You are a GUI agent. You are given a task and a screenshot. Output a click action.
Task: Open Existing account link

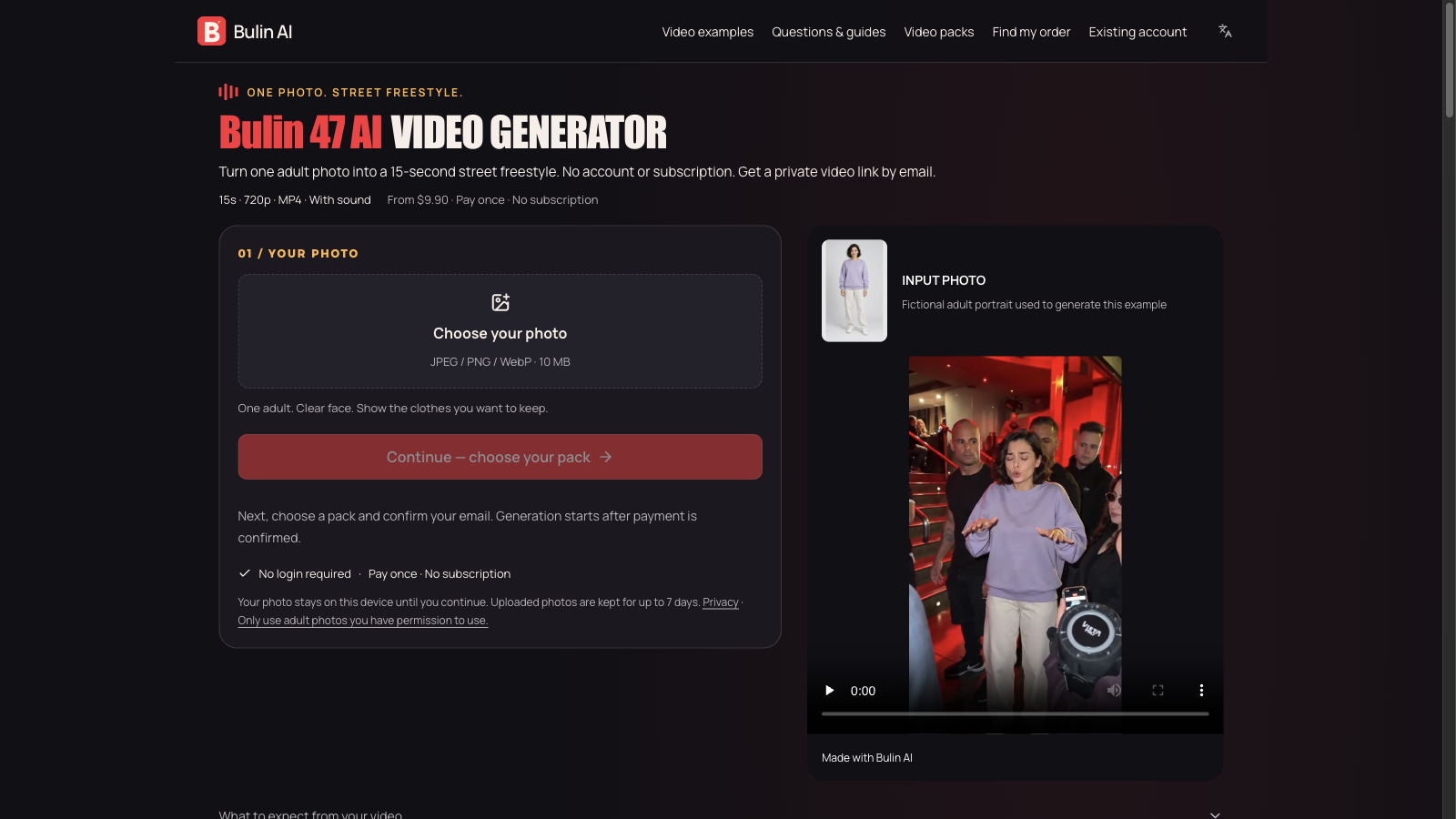(1137, 32)
